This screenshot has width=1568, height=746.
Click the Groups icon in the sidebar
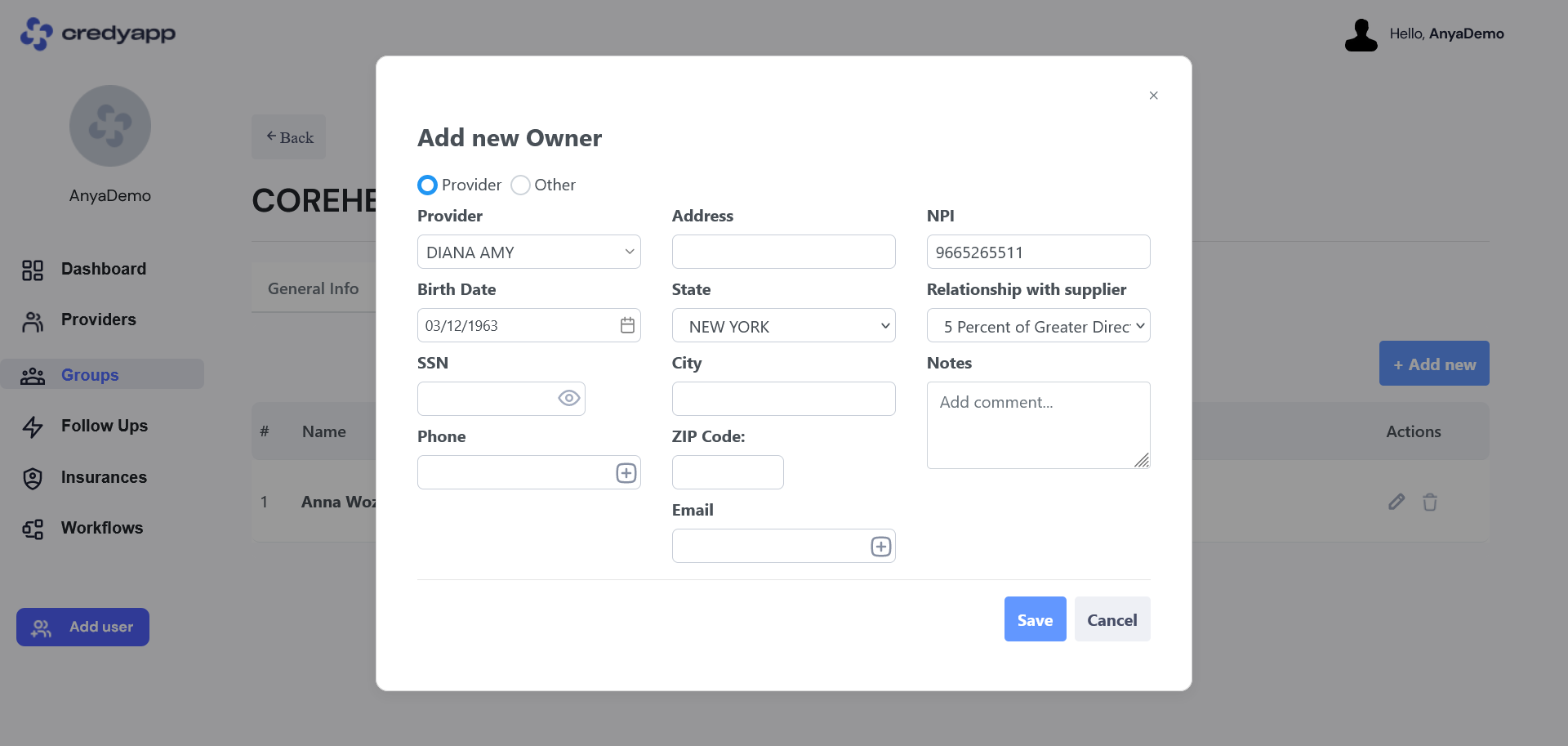coord(33,376)
